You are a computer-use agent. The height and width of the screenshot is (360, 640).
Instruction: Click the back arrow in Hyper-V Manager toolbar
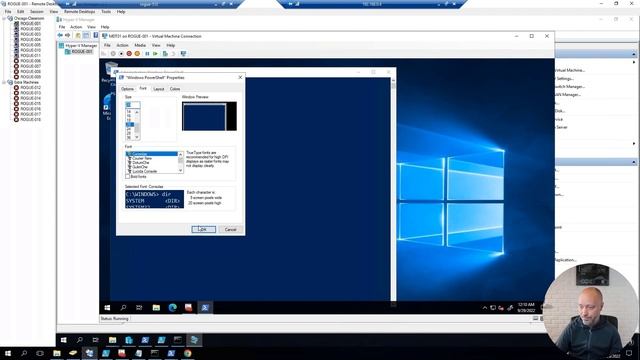point(60,36)
